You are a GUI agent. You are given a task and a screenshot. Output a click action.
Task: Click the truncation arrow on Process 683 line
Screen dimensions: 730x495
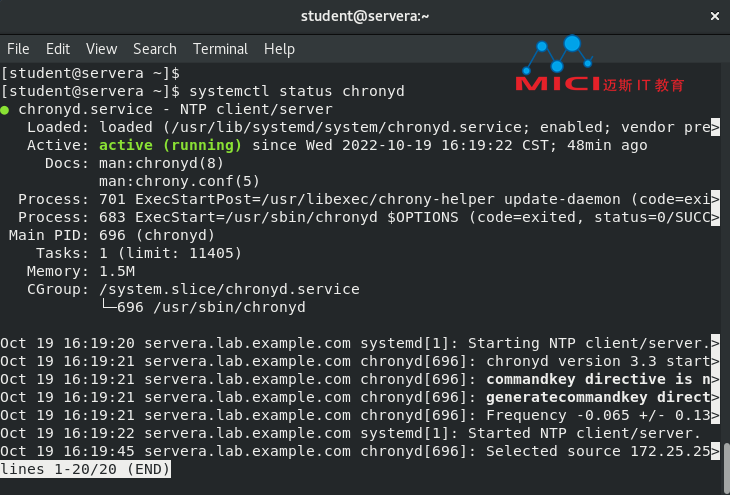(x=715, y=217)
